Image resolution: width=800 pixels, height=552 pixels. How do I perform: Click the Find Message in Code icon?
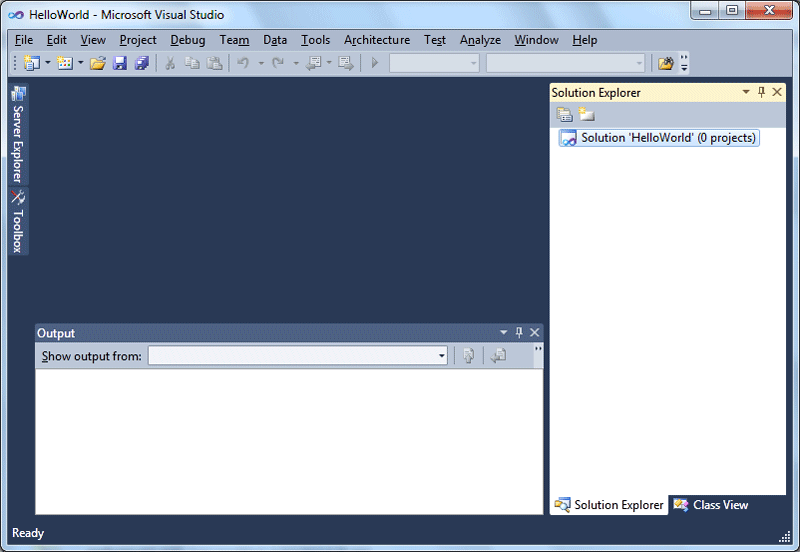pos(468,355)
